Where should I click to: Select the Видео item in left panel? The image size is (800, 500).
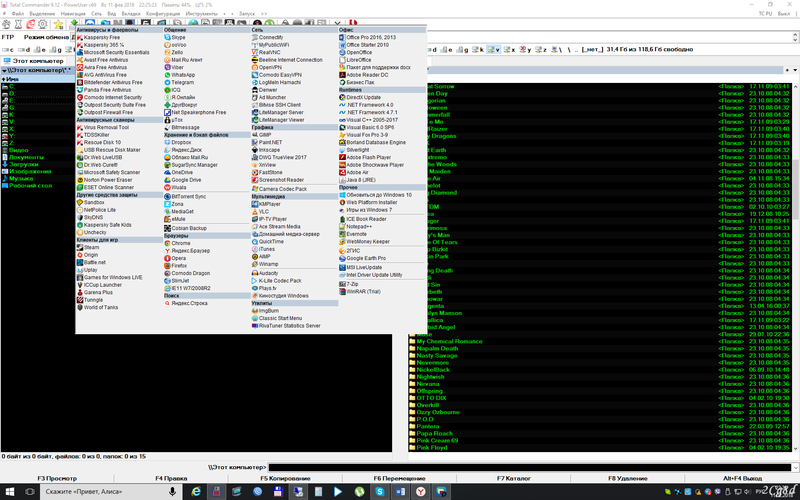15,151
